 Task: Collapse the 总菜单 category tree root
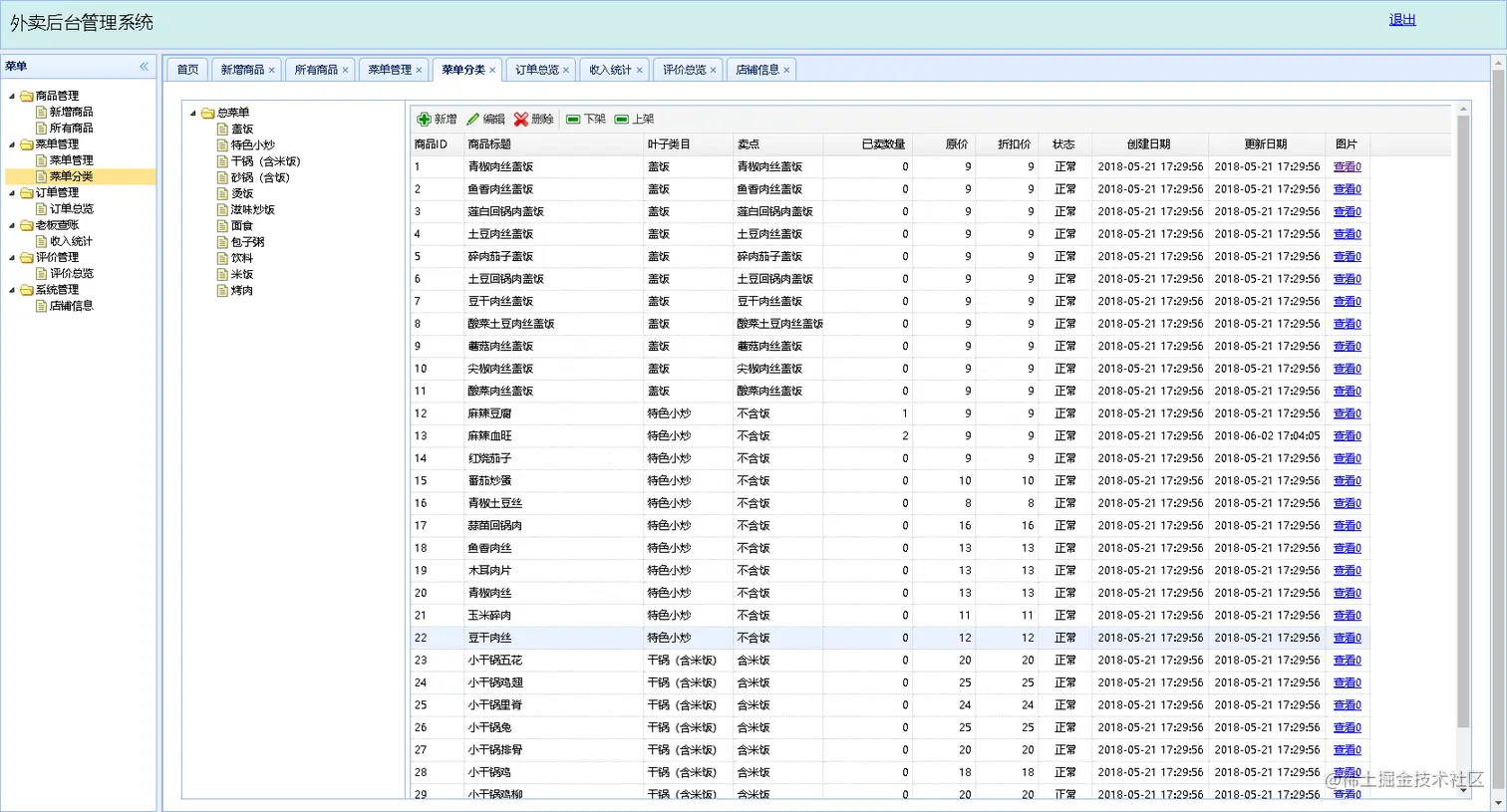[193, 113]
